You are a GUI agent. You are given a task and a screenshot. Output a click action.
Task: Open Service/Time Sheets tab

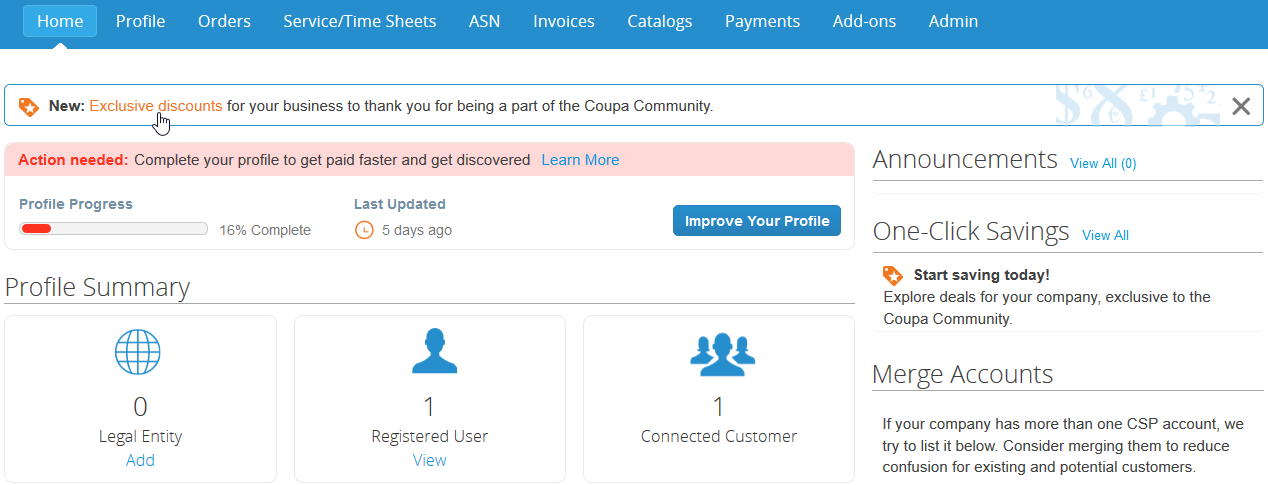(360, 21)
